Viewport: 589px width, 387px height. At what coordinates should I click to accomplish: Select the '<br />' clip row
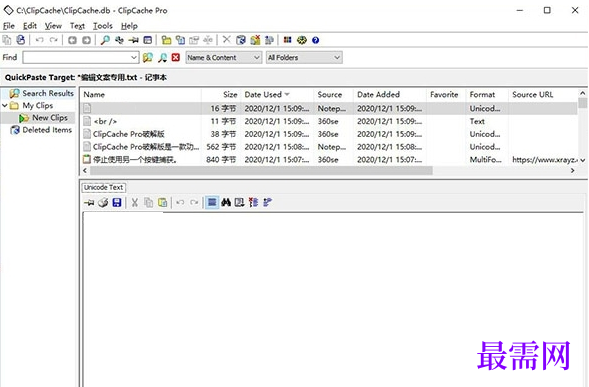(329, 121)
